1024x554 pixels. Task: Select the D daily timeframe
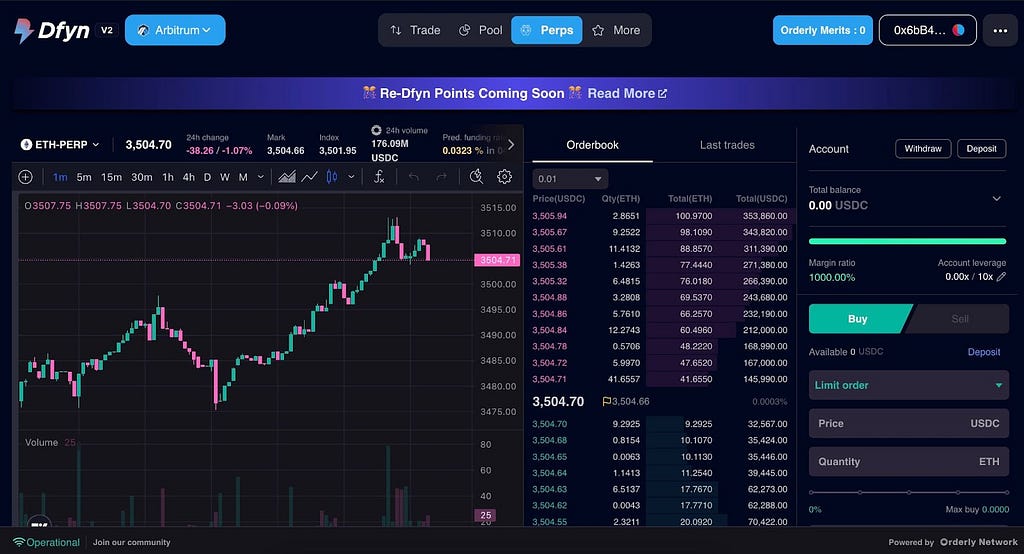click(x=207, y=177)
